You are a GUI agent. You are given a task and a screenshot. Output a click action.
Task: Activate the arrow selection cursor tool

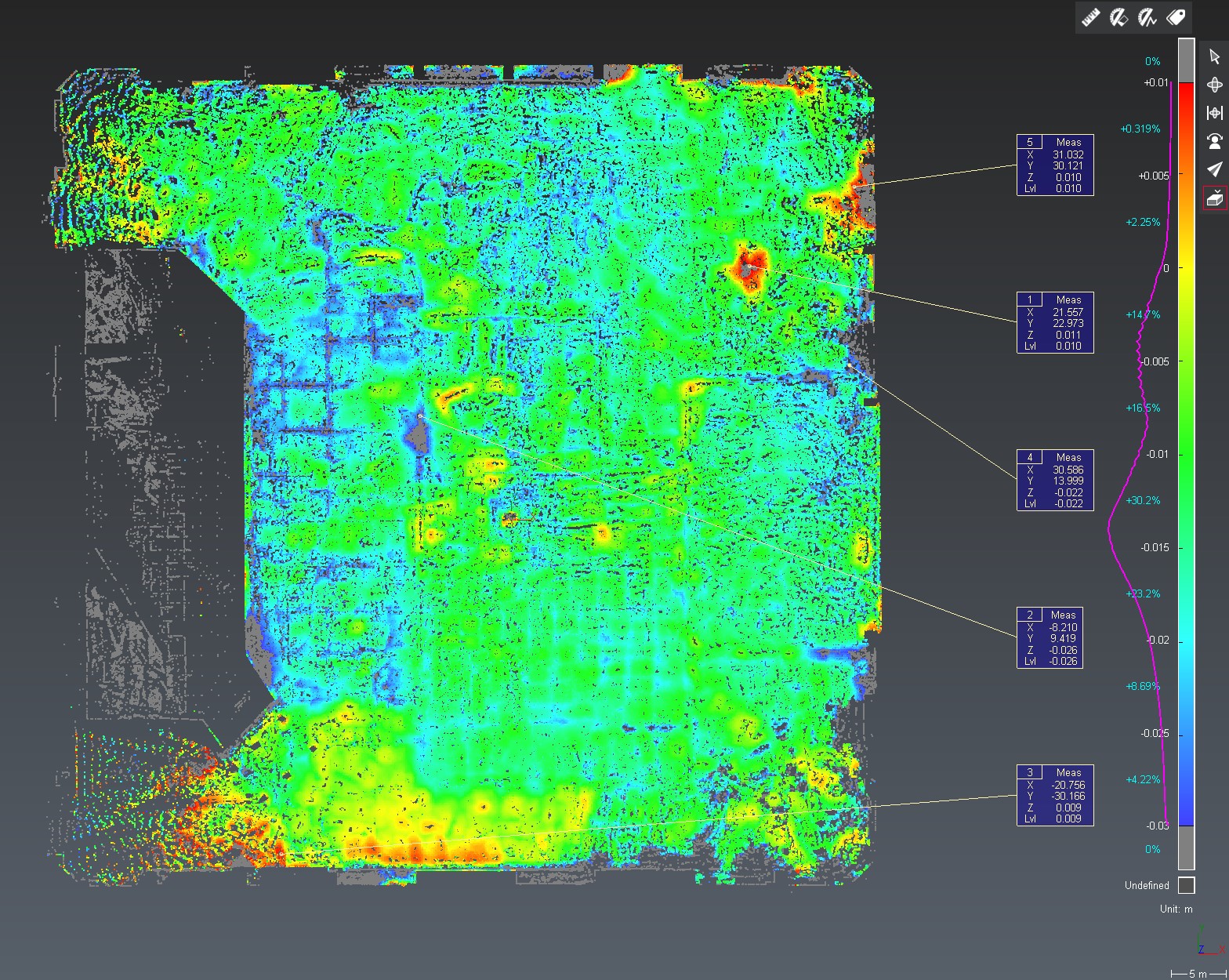click(x=1214, y=56)
